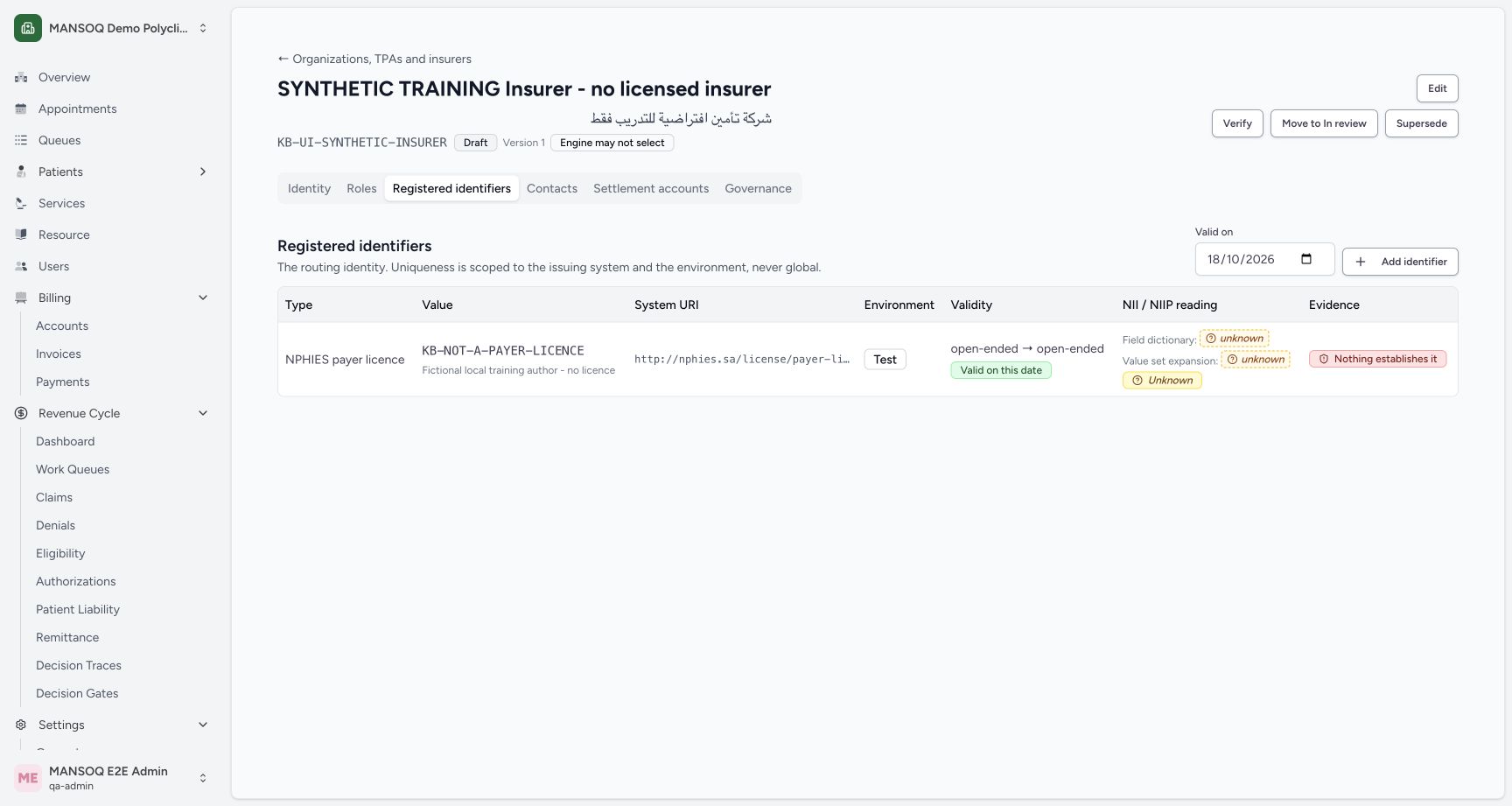1512x806 pixels.
Task: Open Decision Traces page
Action: [79, 666]
